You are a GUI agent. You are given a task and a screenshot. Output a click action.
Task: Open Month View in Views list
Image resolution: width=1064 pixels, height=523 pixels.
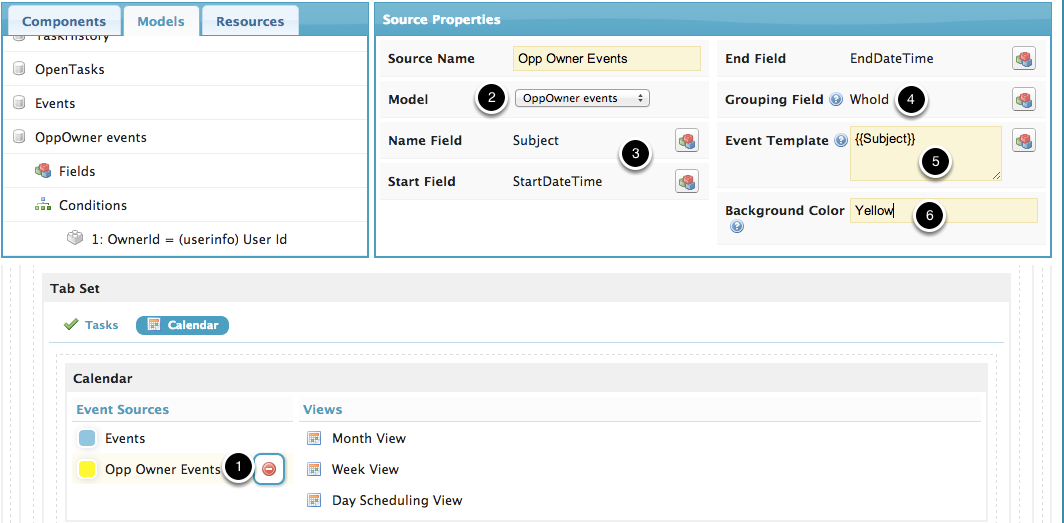pyautogui.click(x=368, y=438)
